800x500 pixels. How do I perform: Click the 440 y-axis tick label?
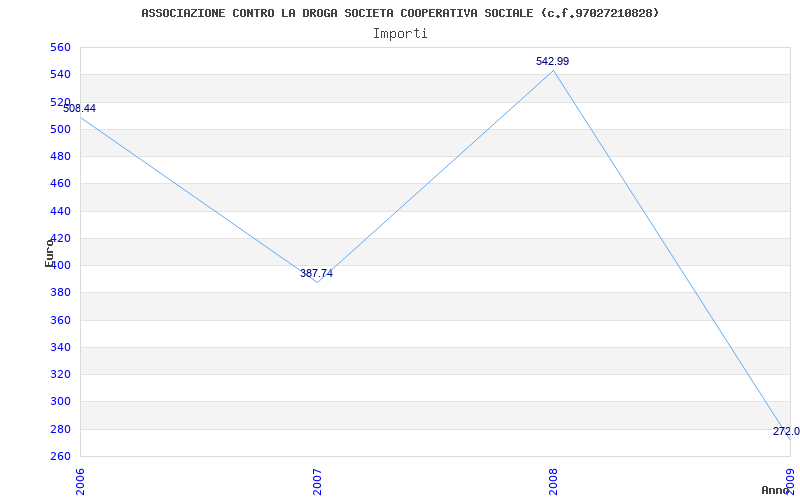point(60,211)
